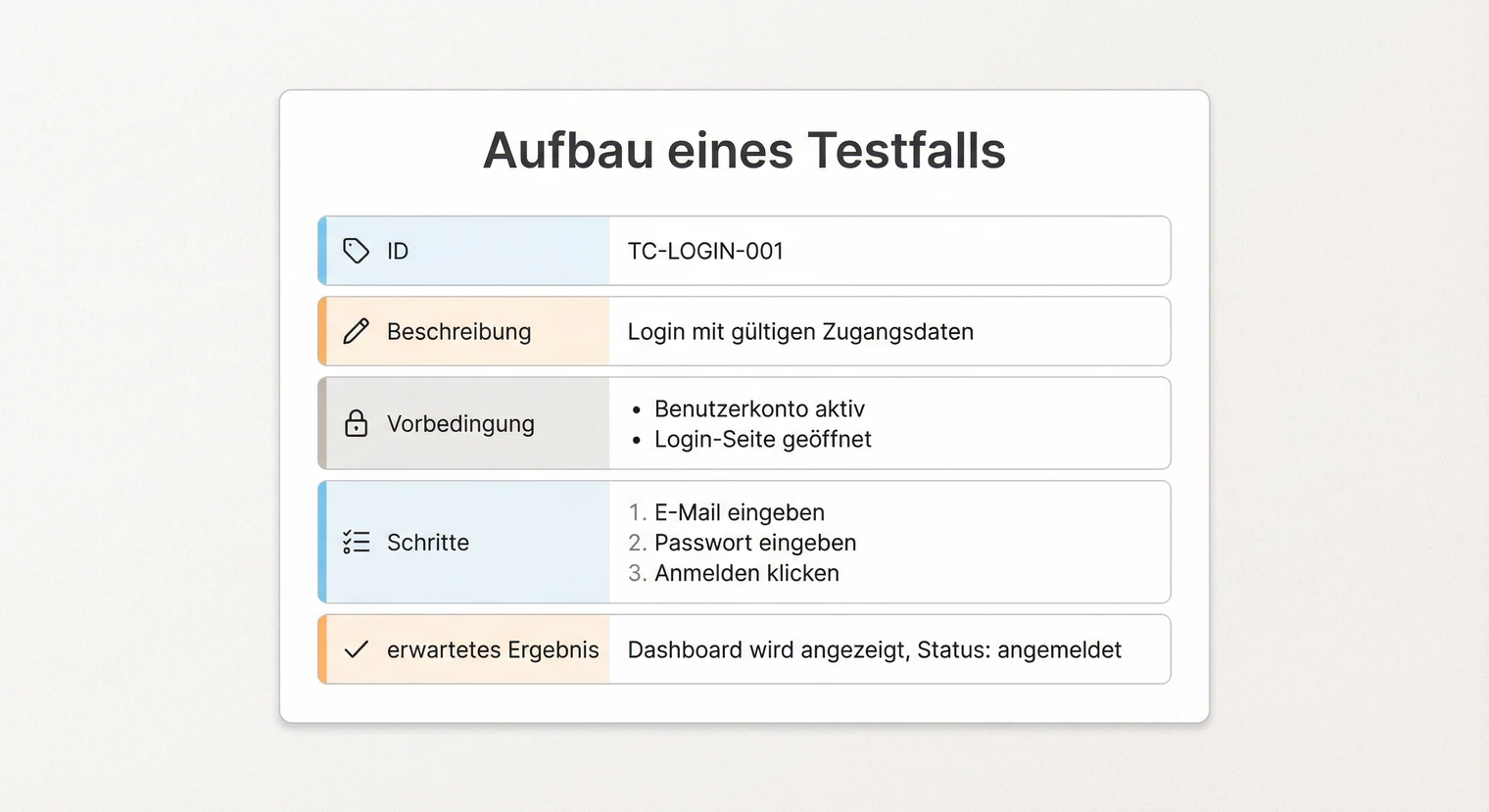The width and height of the screenshot is (1489, 812).
Task: Click the text 'Dashboard wird angezeigt, Status: angemeldet'
Action: (x=875, y=648)
